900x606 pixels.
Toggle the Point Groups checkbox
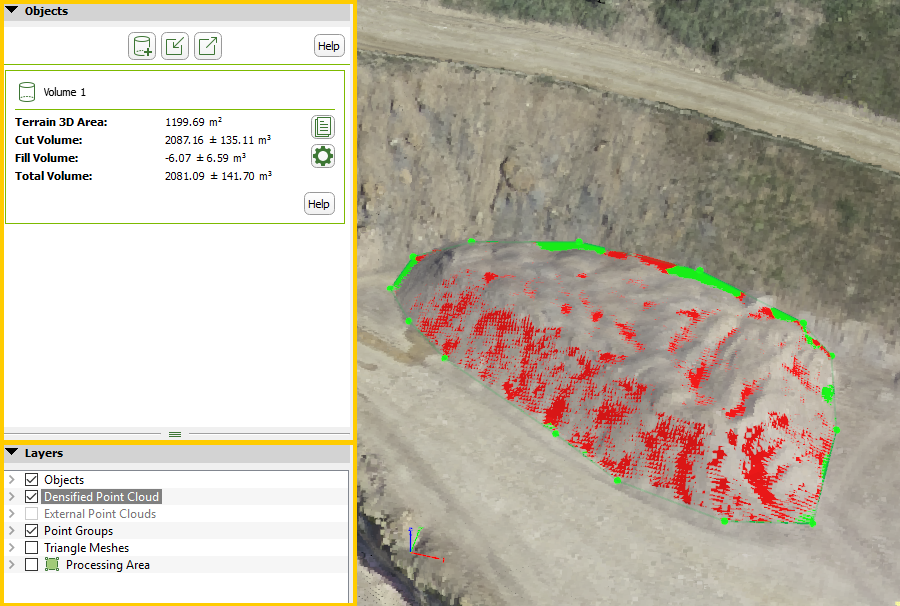[x=31, y=531]
